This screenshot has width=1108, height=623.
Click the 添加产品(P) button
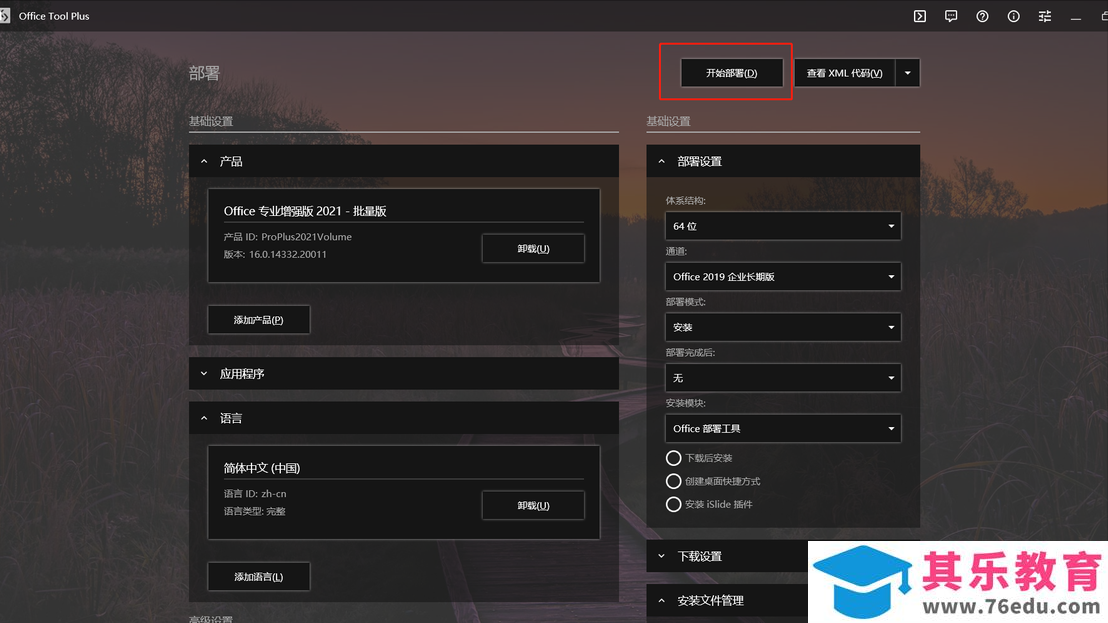pyautogui.click(x=259, y=320)
